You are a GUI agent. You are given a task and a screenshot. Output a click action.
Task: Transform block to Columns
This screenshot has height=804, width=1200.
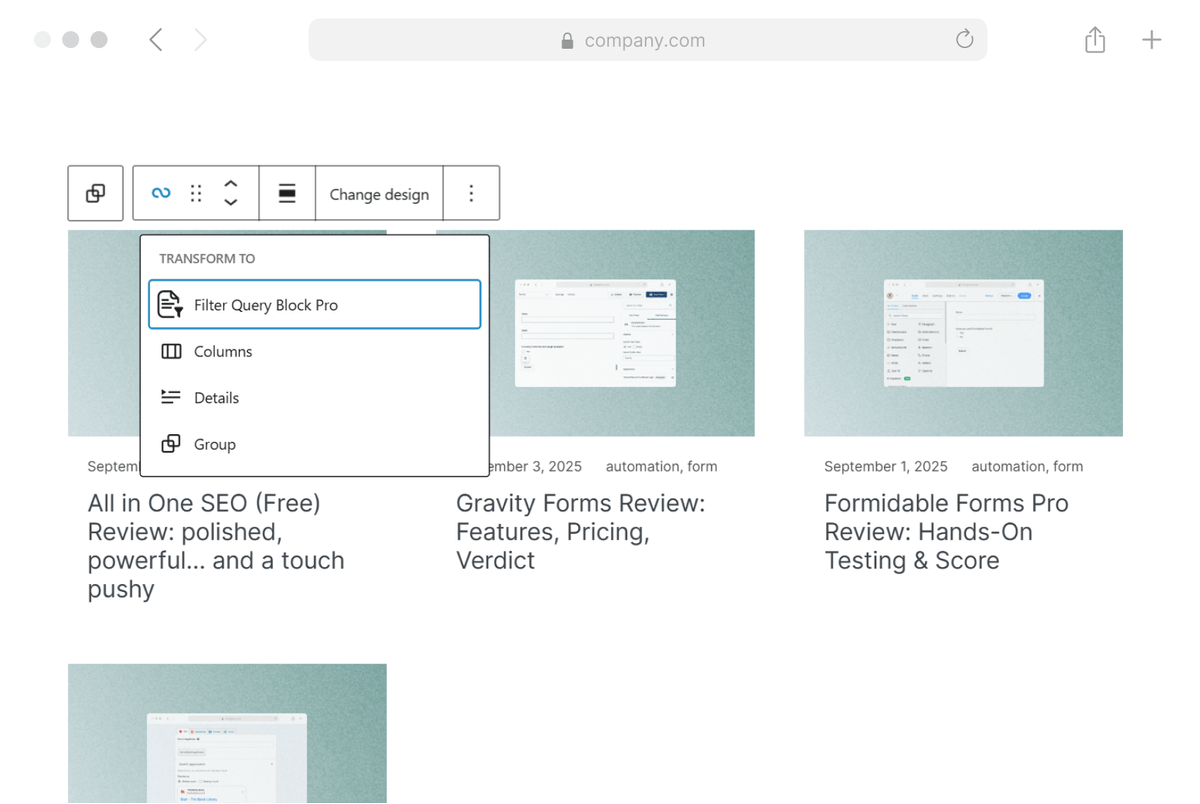[x=314, y=351]
